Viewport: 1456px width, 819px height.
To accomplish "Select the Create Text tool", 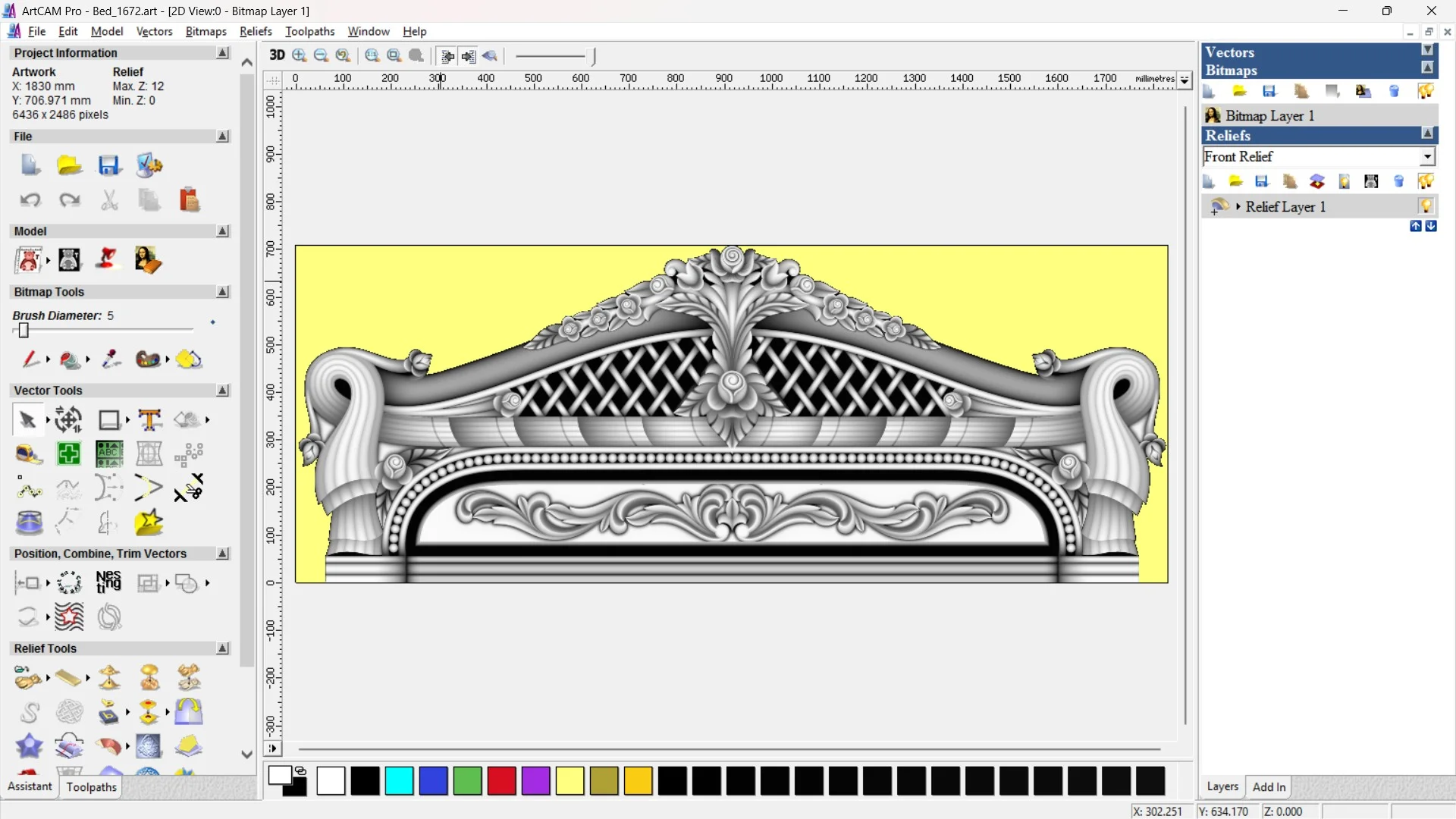I will (149, 419).
